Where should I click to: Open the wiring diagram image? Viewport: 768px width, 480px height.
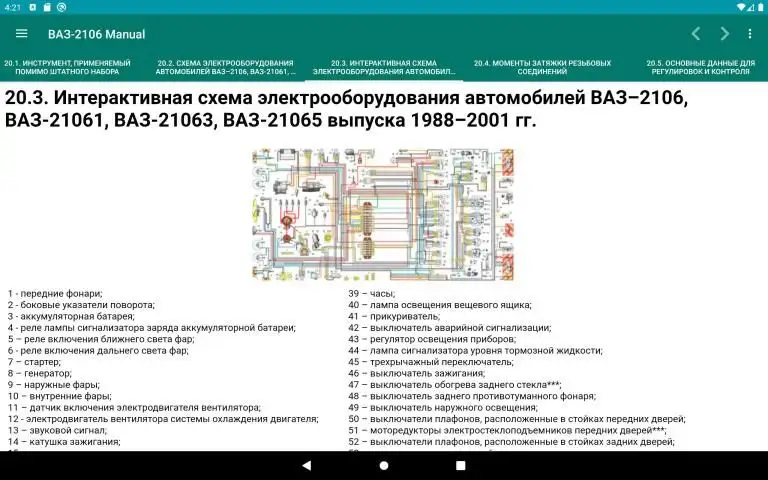click(383, 215)
